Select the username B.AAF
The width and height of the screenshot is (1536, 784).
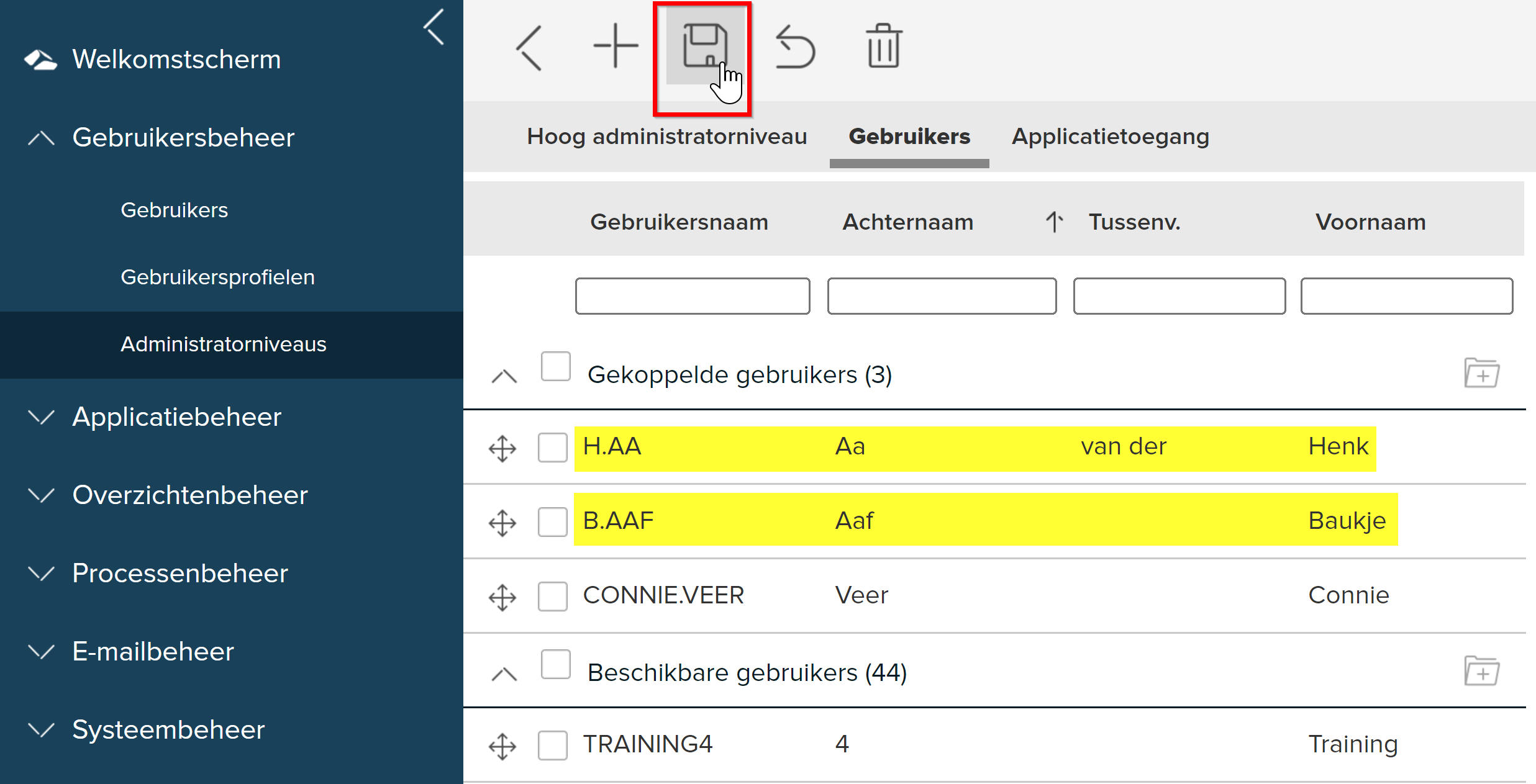(618, 521)
